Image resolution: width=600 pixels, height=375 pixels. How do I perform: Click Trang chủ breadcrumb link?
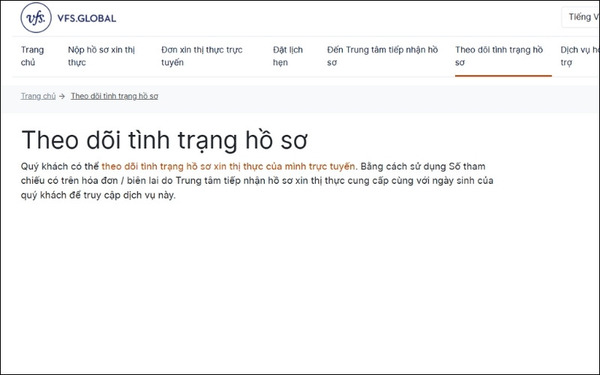(38, 96)
